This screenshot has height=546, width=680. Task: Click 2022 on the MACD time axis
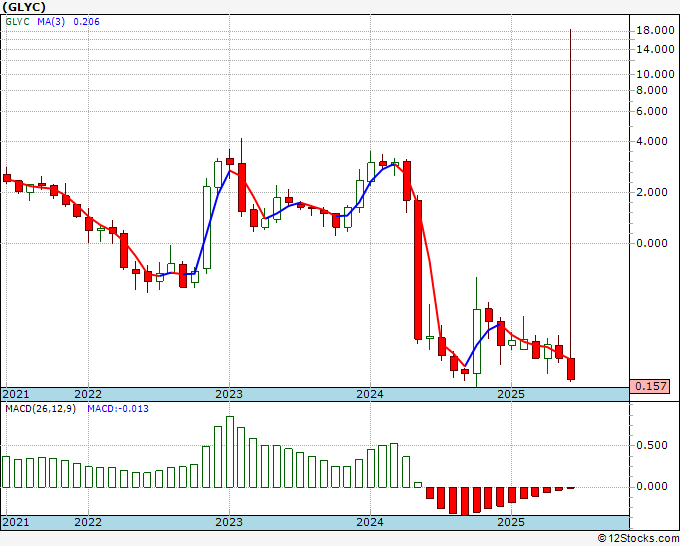[88, 522]
